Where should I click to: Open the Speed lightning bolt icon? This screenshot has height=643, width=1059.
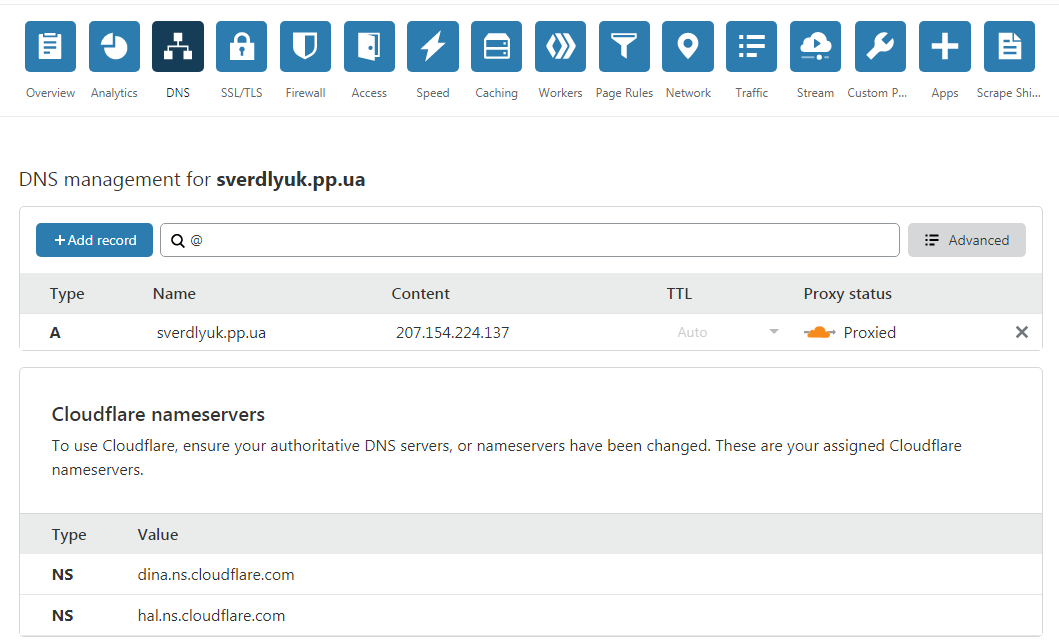click(433, 47)
